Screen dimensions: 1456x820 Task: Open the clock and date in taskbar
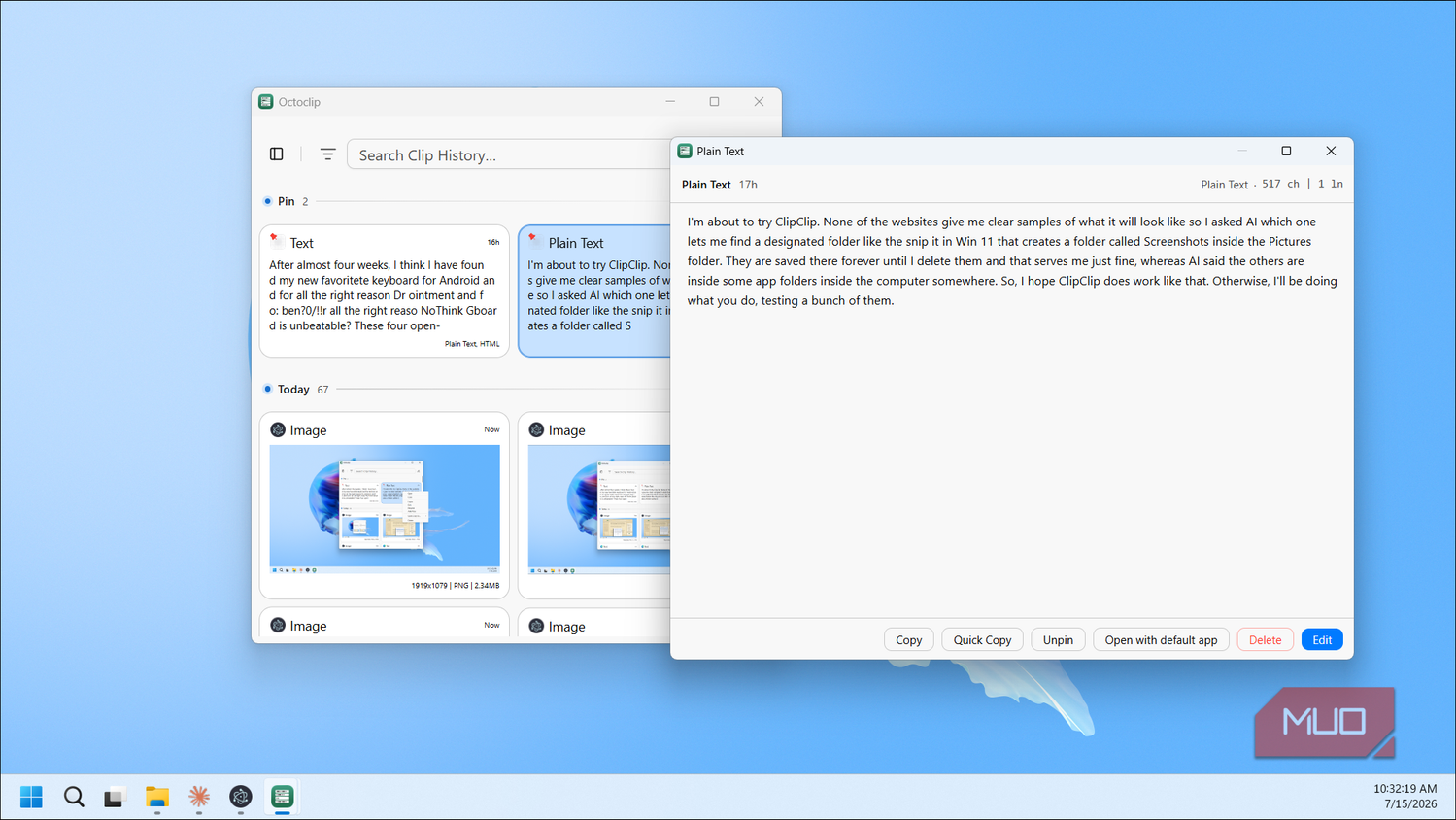[1405, 797]
